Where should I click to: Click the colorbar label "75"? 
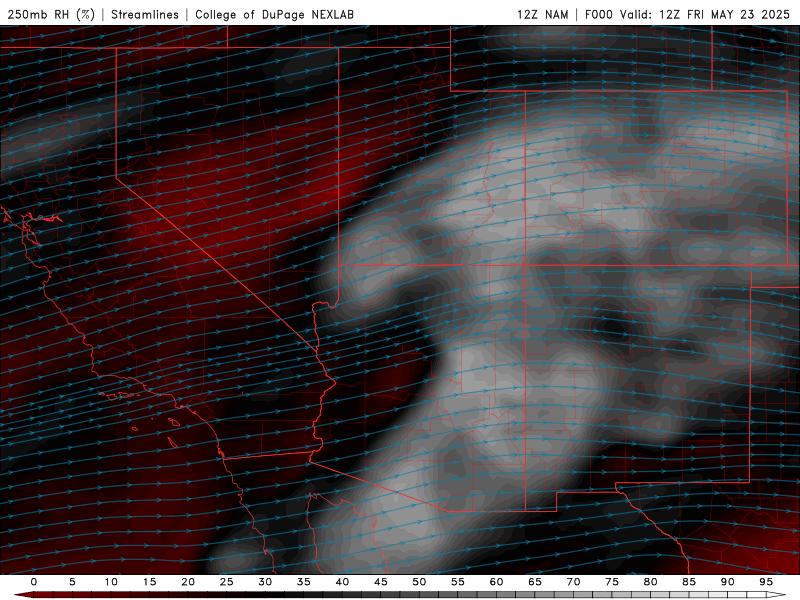tap(612, 582)
